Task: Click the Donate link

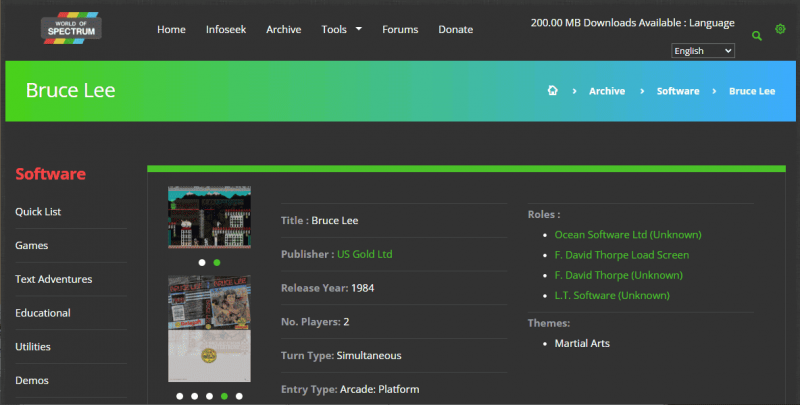Action: coord(456,29)
